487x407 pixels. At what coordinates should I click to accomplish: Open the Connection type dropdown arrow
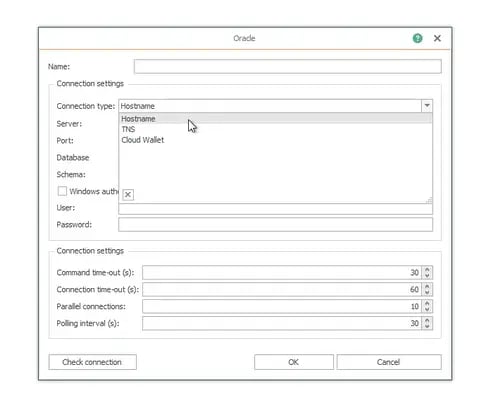click(427, 106)
